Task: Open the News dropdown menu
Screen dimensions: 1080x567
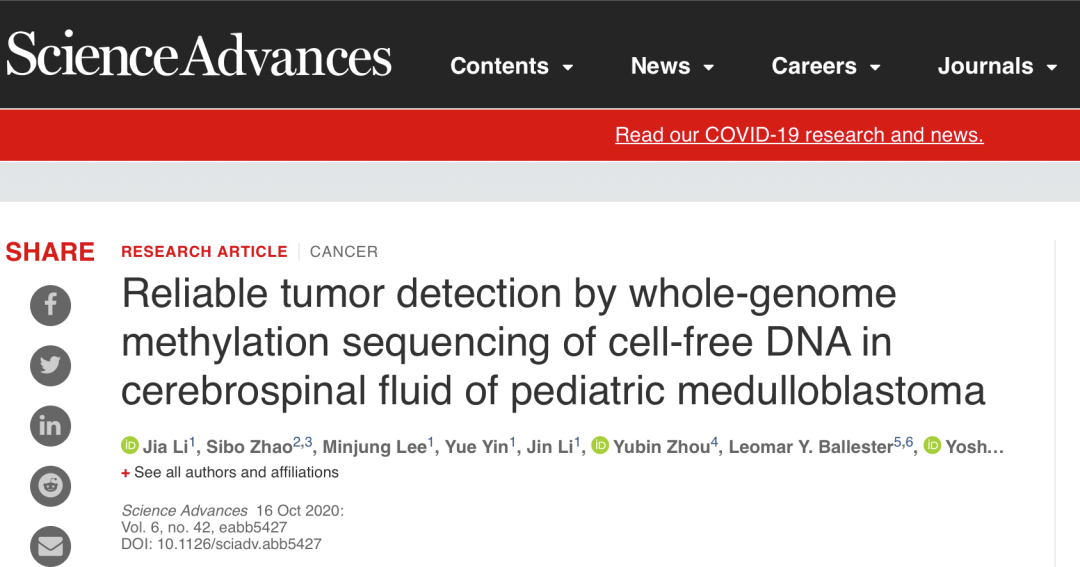Action: click(x=672, y=66)
